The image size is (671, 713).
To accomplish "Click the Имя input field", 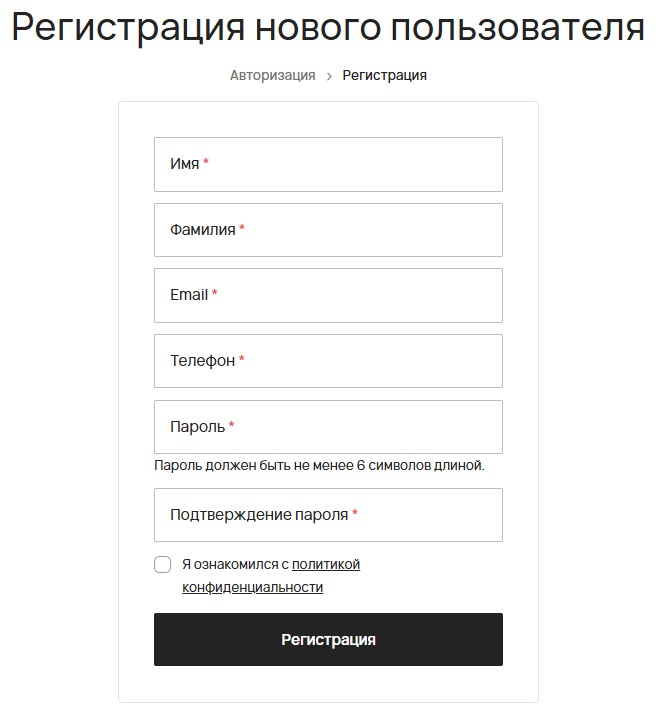I will pyautogui.click(x=328, y=164).
